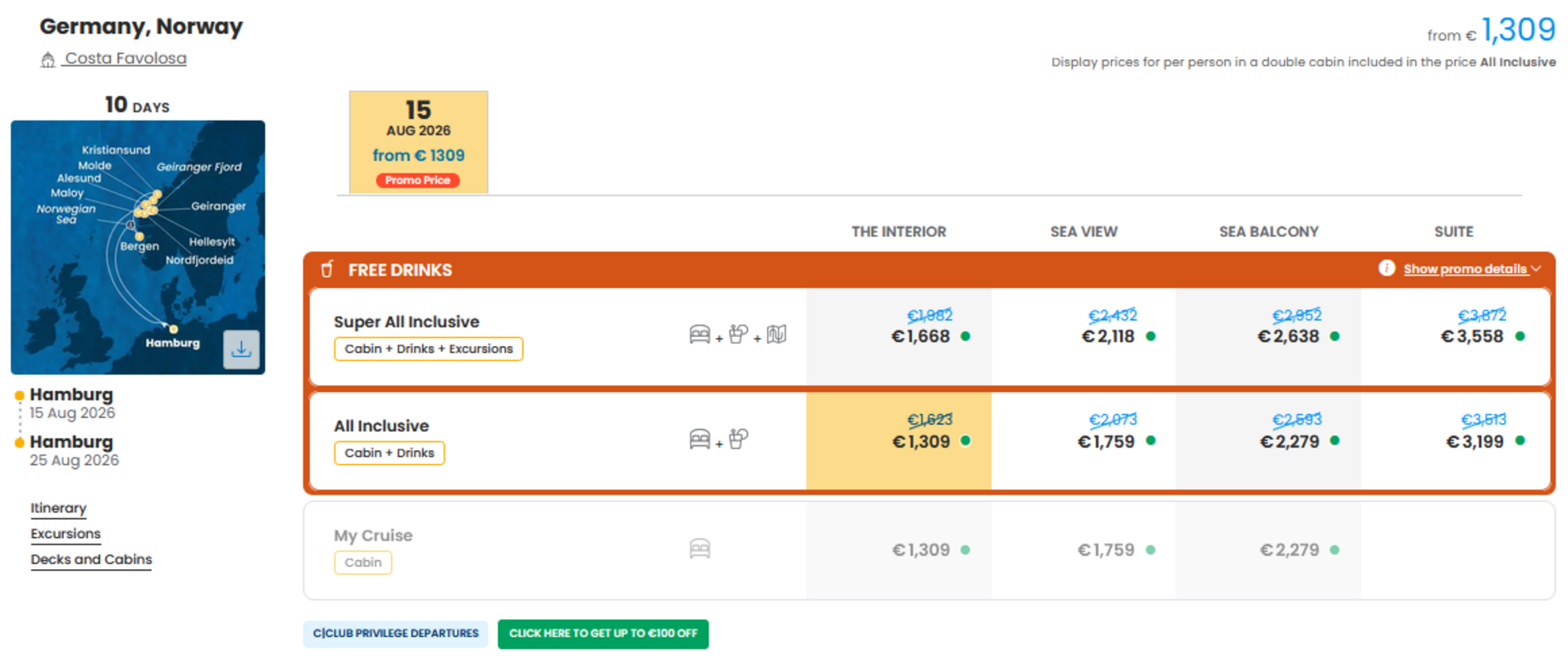The image size is (1568, 656).
Task: Click the drinks icon in All Inclusive row
Action: tap(738, 439)
